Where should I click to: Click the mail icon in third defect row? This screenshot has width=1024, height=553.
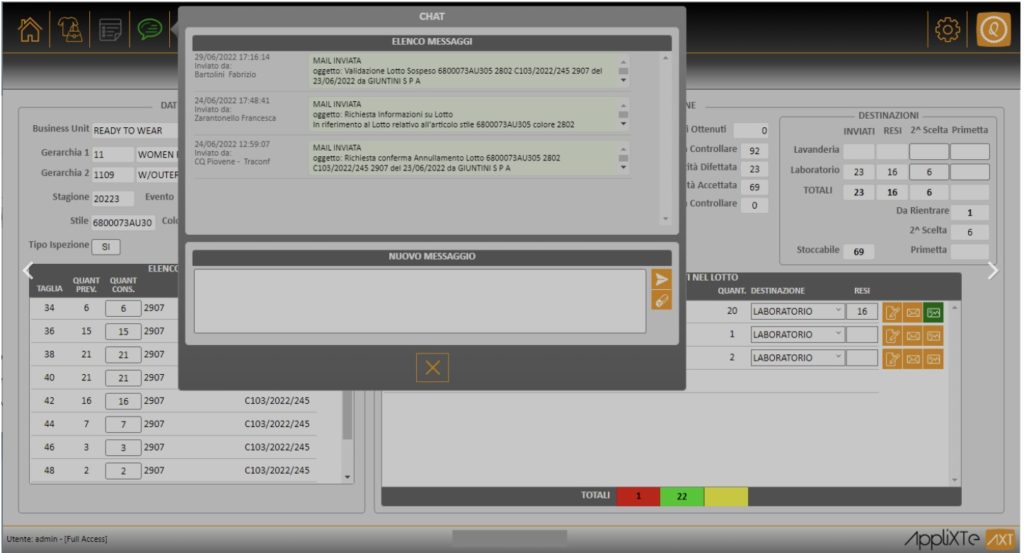[x=913, y=358]
